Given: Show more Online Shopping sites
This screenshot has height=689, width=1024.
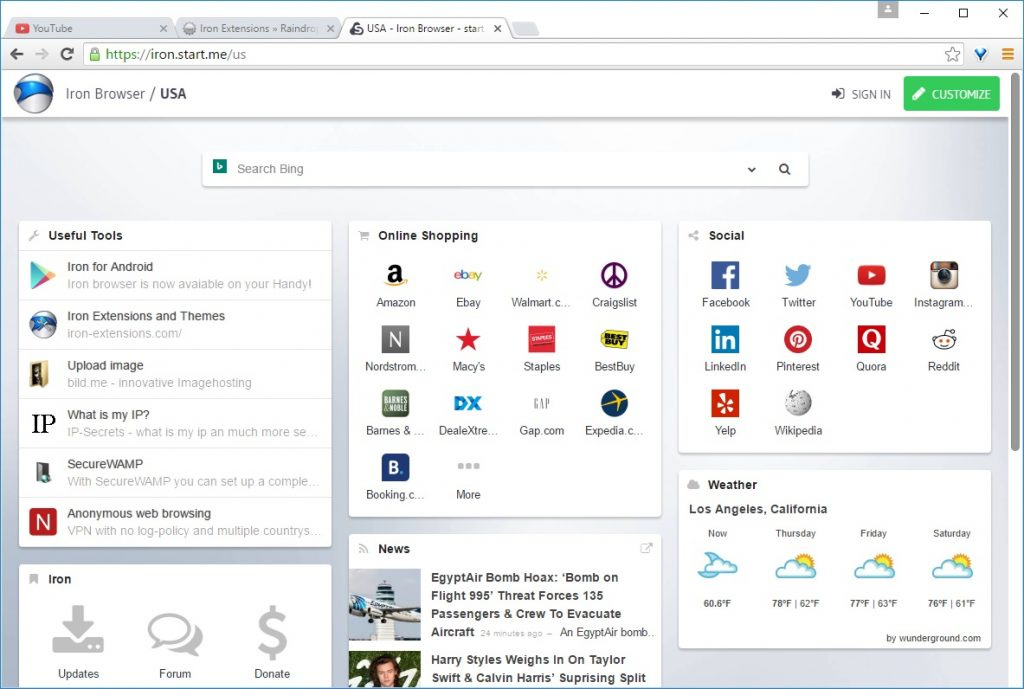Looking at the screenshot, I should 468,468.
